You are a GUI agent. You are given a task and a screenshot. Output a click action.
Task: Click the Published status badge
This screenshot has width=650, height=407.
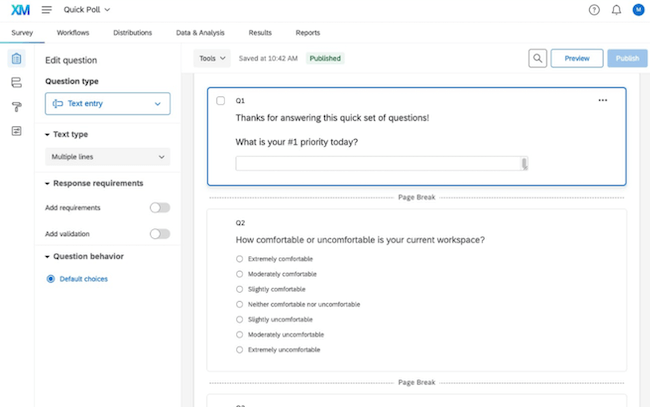[325, 58]
